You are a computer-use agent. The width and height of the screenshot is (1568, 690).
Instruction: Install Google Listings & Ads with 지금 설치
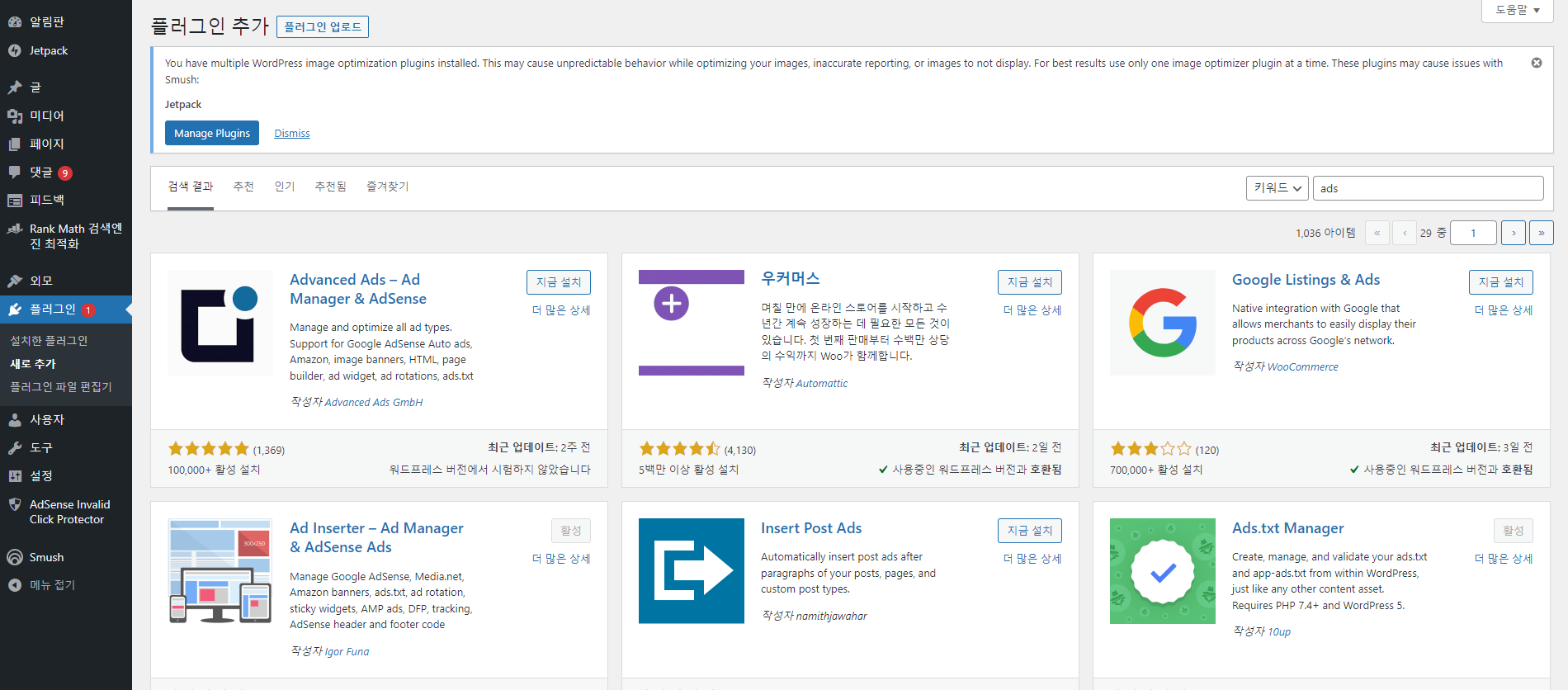1501,282
